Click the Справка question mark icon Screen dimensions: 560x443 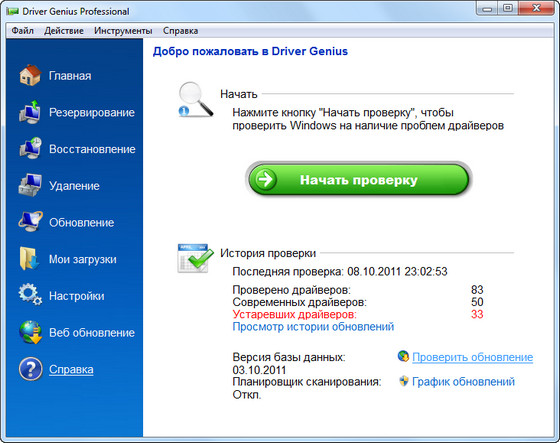pos(30,369)
